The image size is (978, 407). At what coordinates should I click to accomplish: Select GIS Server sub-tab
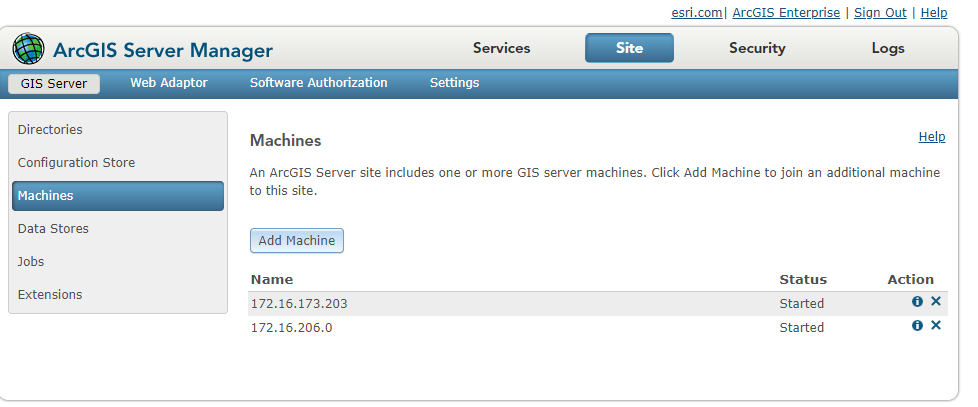click(x=54, y=84)
